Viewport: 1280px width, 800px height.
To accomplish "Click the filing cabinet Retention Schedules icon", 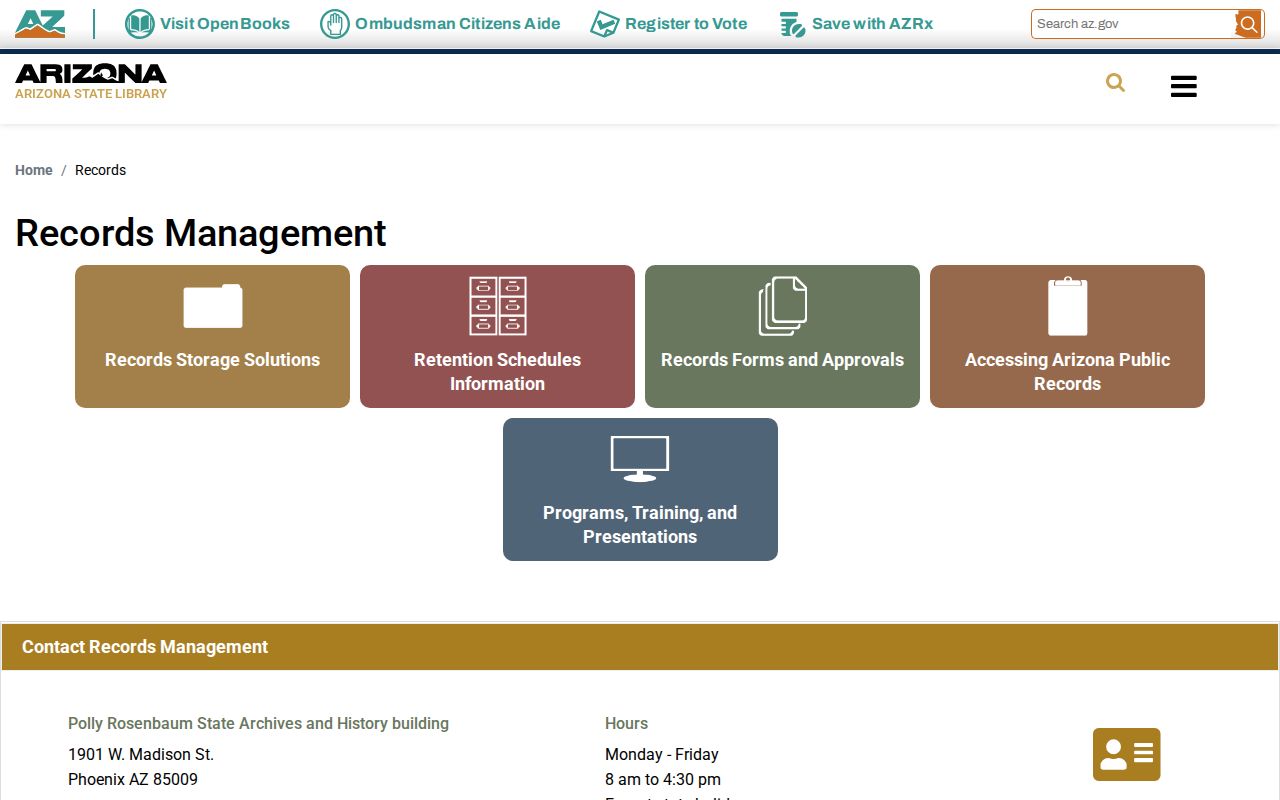I will (498, 305).
